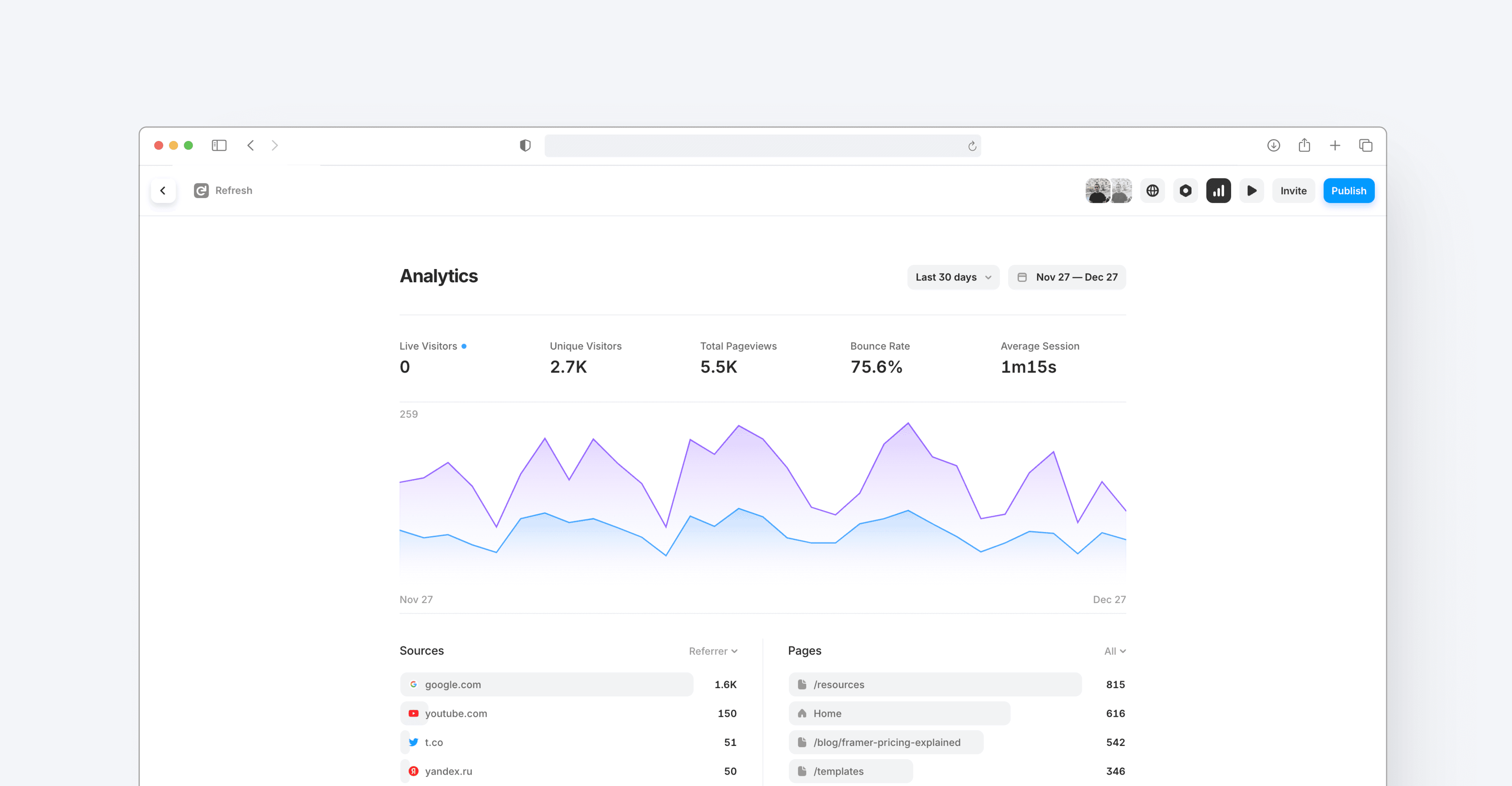Image resolution: width=1512 pixels, height=786 pixels.
Task: Click the document icon beside /resources
Action: coord(802,684)
